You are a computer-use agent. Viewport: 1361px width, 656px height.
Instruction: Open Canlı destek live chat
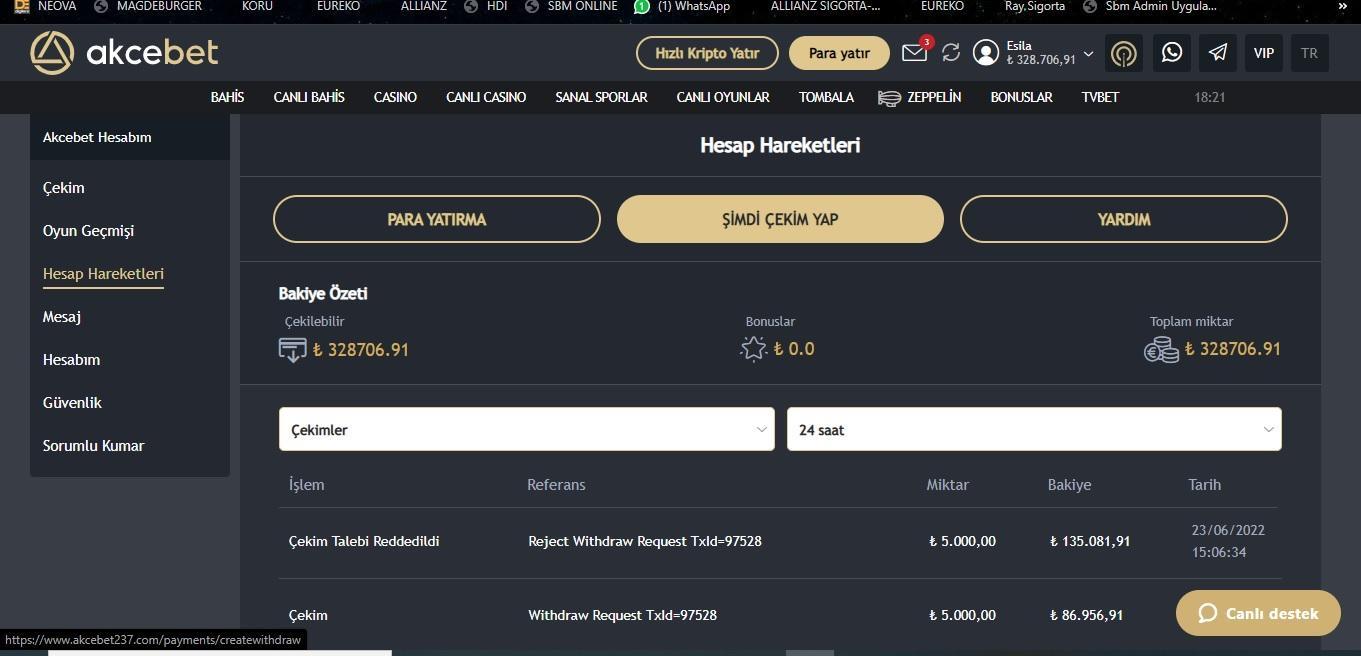point(1258,613)
